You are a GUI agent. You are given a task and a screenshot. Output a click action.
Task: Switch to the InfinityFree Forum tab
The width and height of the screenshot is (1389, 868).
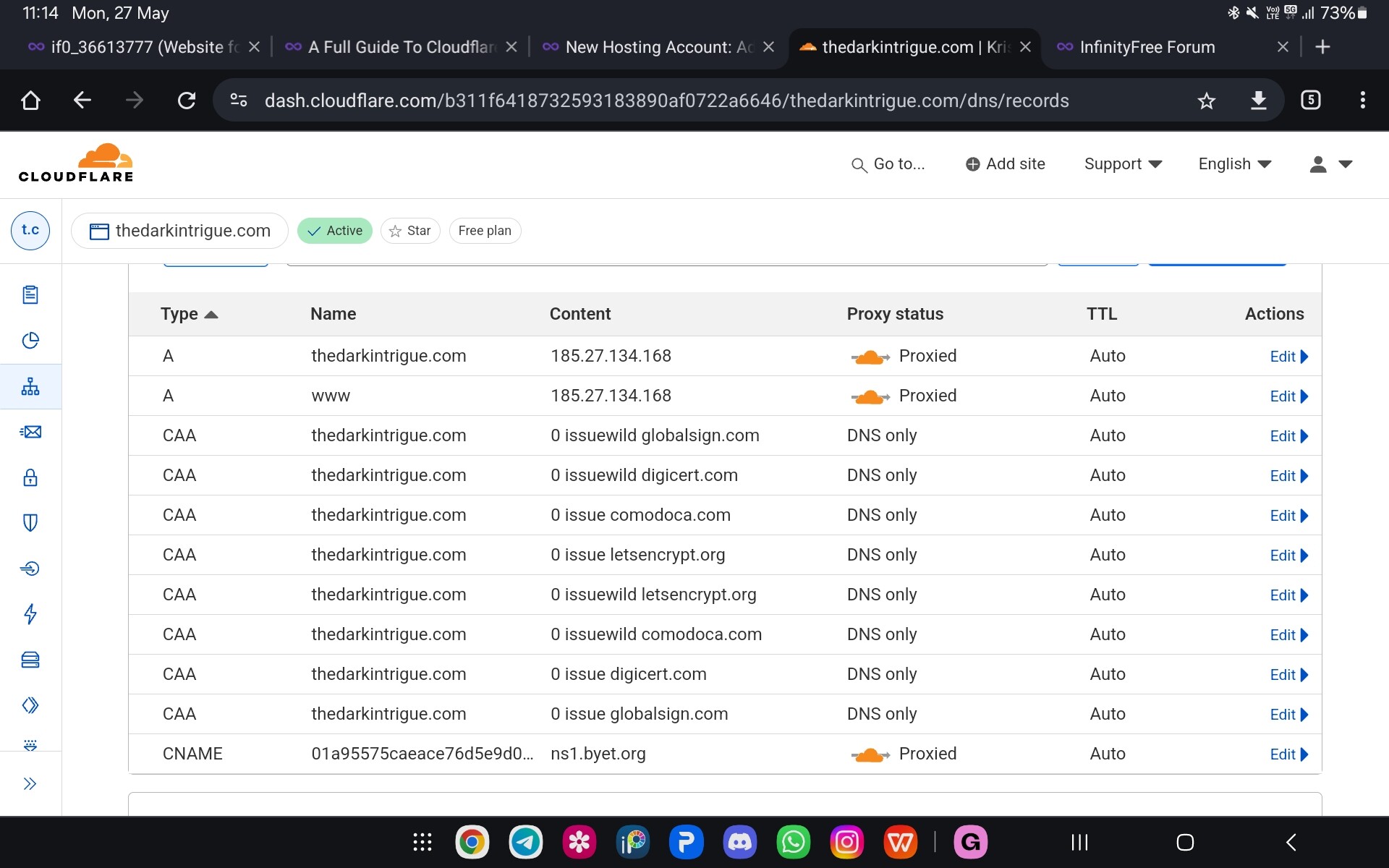click(1147, 47)
